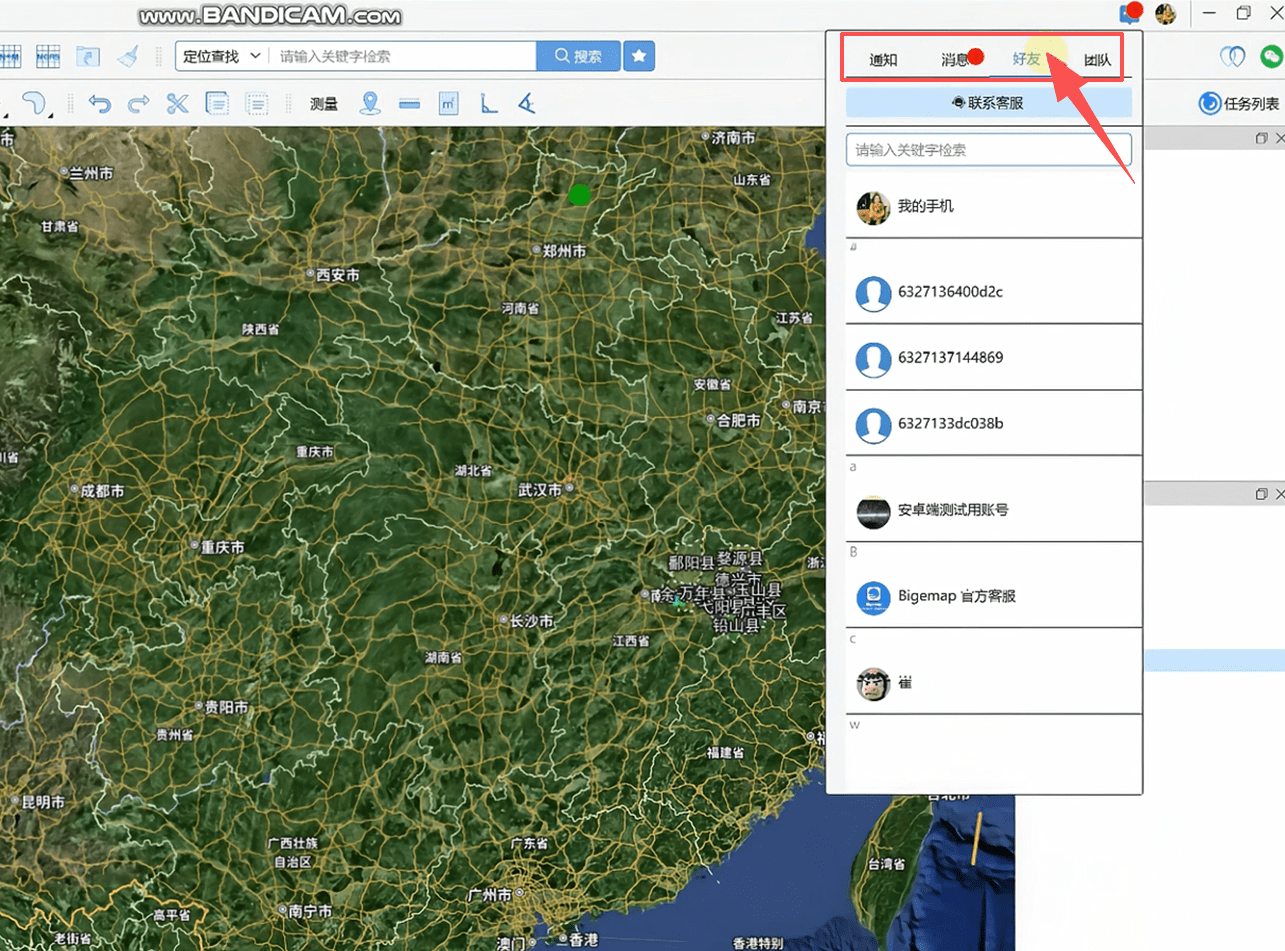Click the 昆明市 label on map
Screen dimensions: 1285x951
click(x=42, y=802)
